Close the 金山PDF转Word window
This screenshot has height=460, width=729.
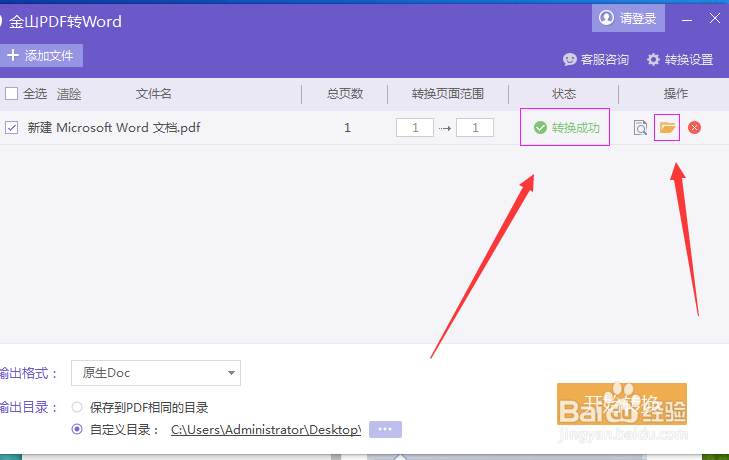(x=715, y=19)
